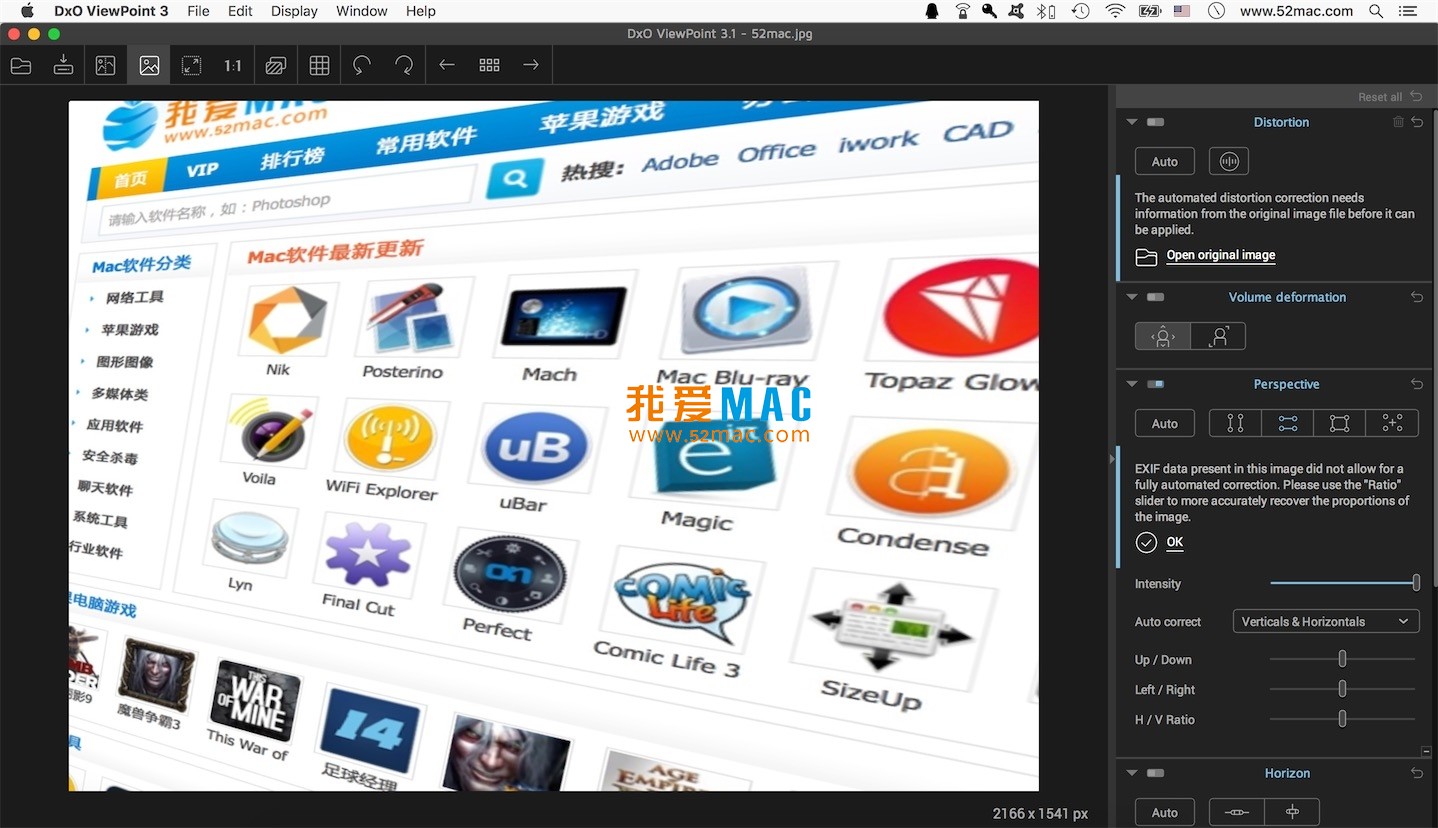Click the Distortion Auto button
This screenshot has height=828, width=1438.
(x=1165, y=161)
